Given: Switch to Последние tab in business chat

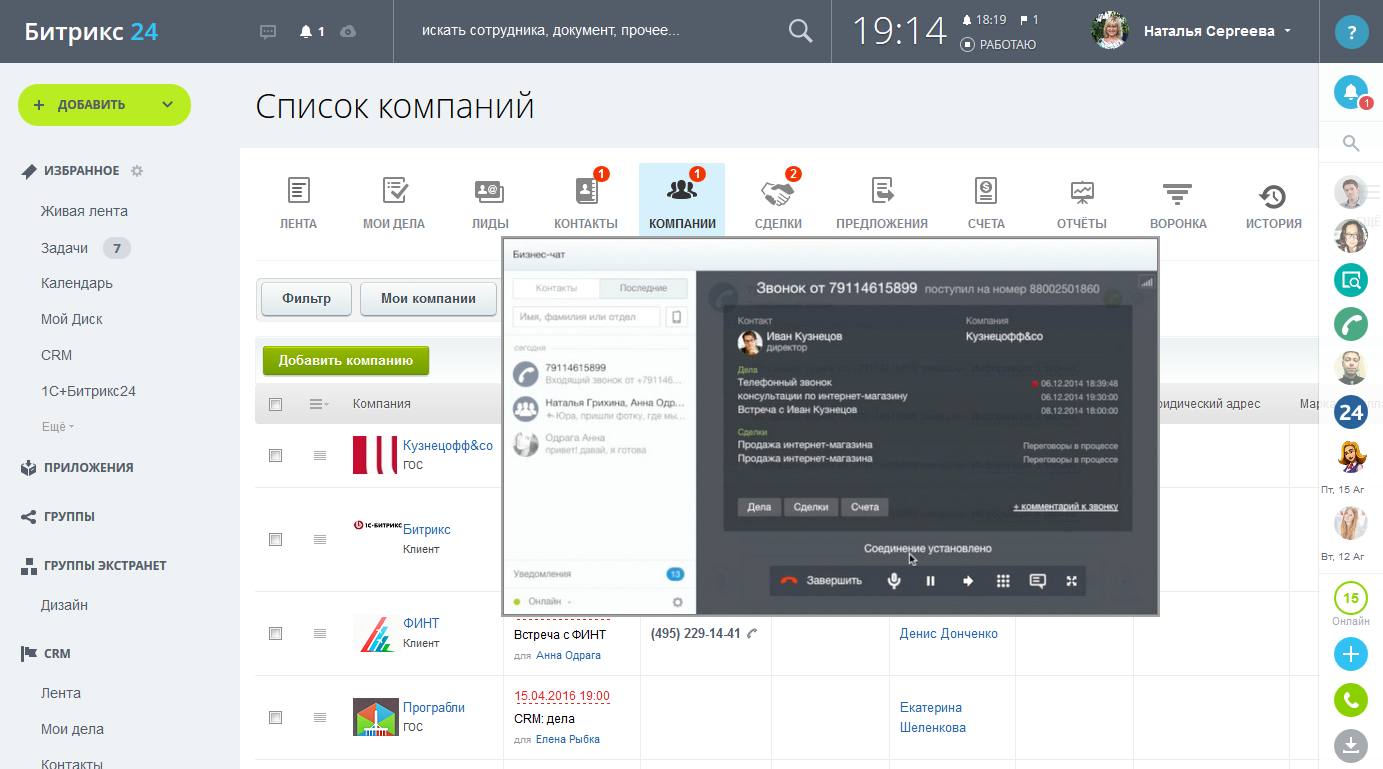Looking at the screenshot, I should pos(643,288).
